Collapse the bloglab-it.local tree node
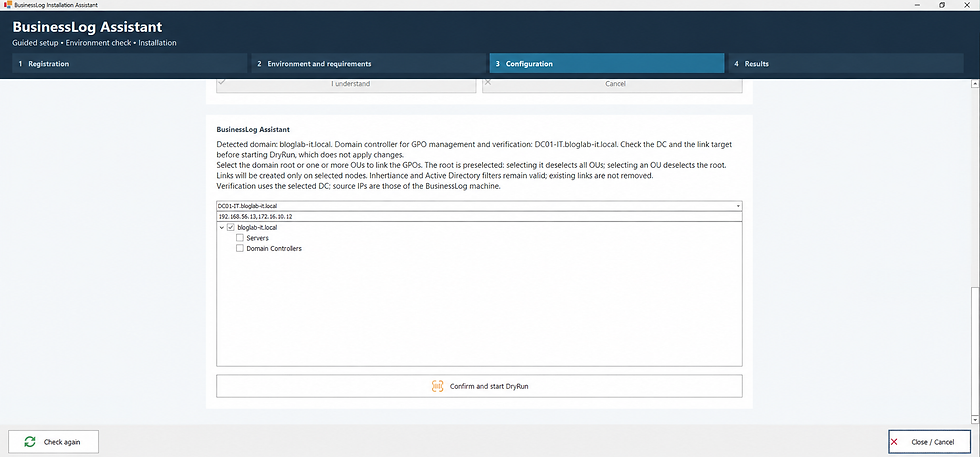 pos(222,228)
